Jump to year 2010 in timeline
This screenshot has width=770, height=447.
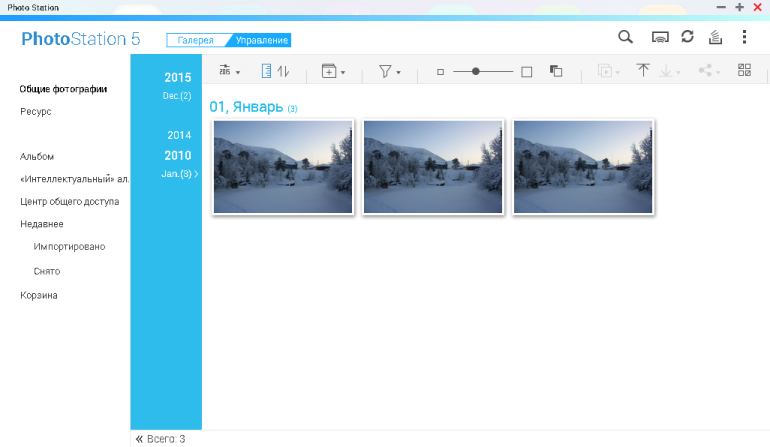tap(178, 156)
